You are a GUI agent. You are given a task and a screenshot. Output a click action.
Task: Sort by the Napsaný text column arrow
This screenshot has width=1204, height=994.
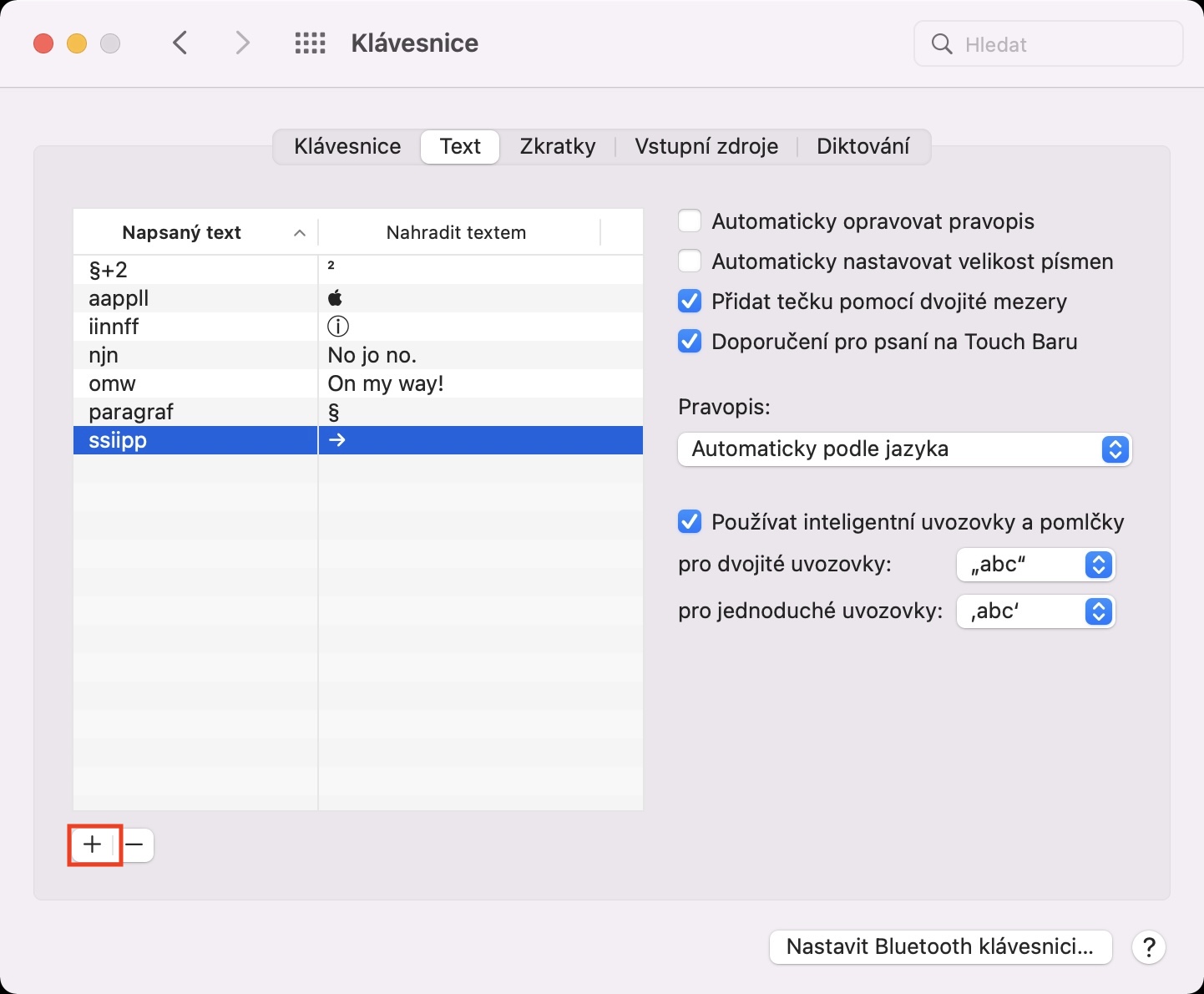[300, 233]
